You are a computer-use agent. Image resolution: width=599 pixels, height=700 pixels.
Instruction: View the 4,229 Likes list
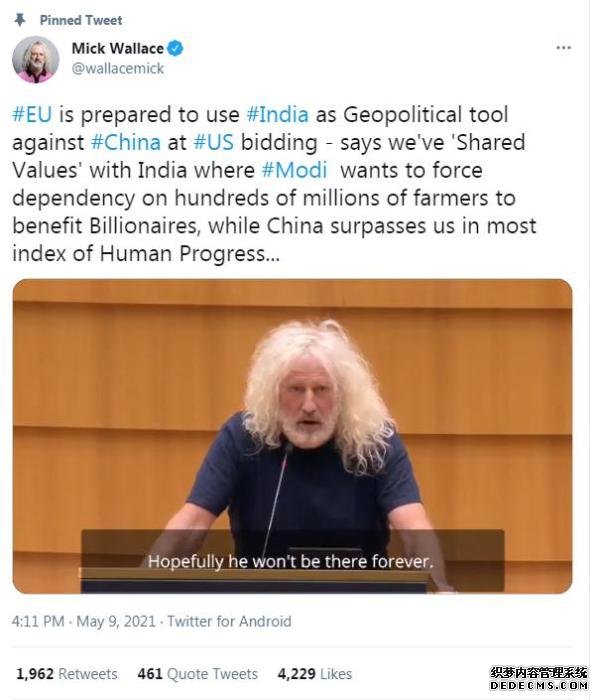[x=315, y=674]
